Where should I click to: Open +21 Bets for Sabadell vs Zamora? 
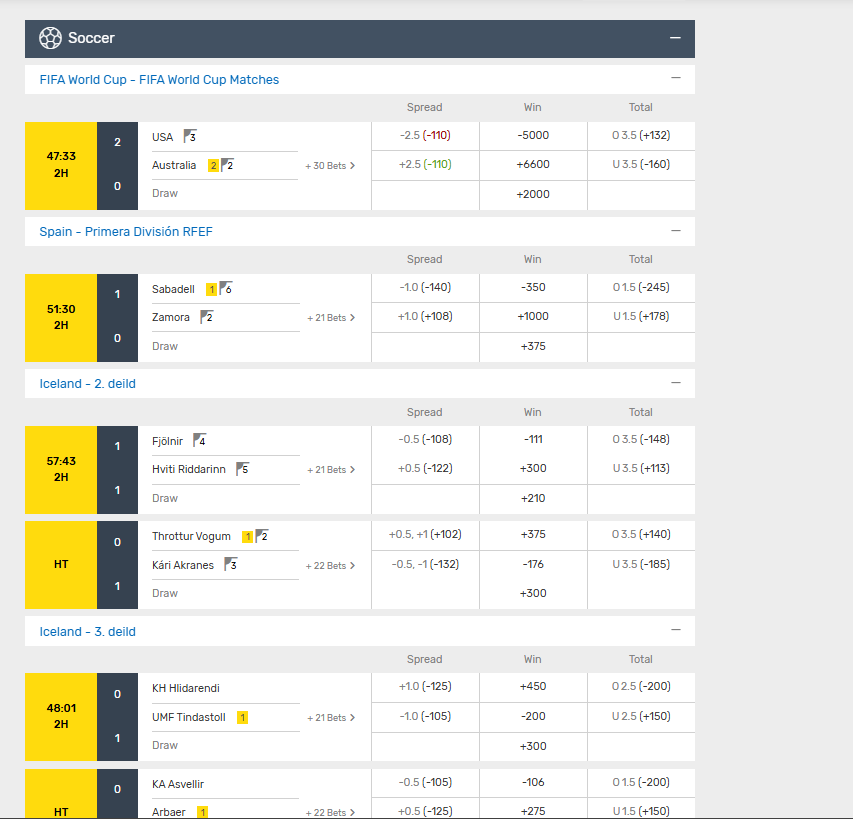pyautogui.click(x=331, y=318)
